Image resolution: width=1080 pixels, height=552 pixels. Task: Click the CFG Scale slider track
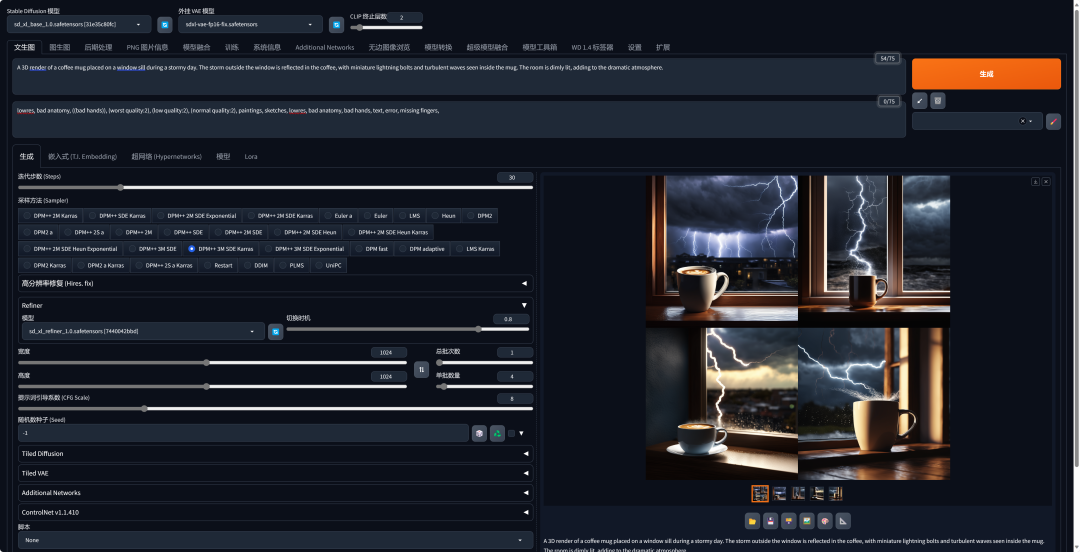(x=275, y=408)
